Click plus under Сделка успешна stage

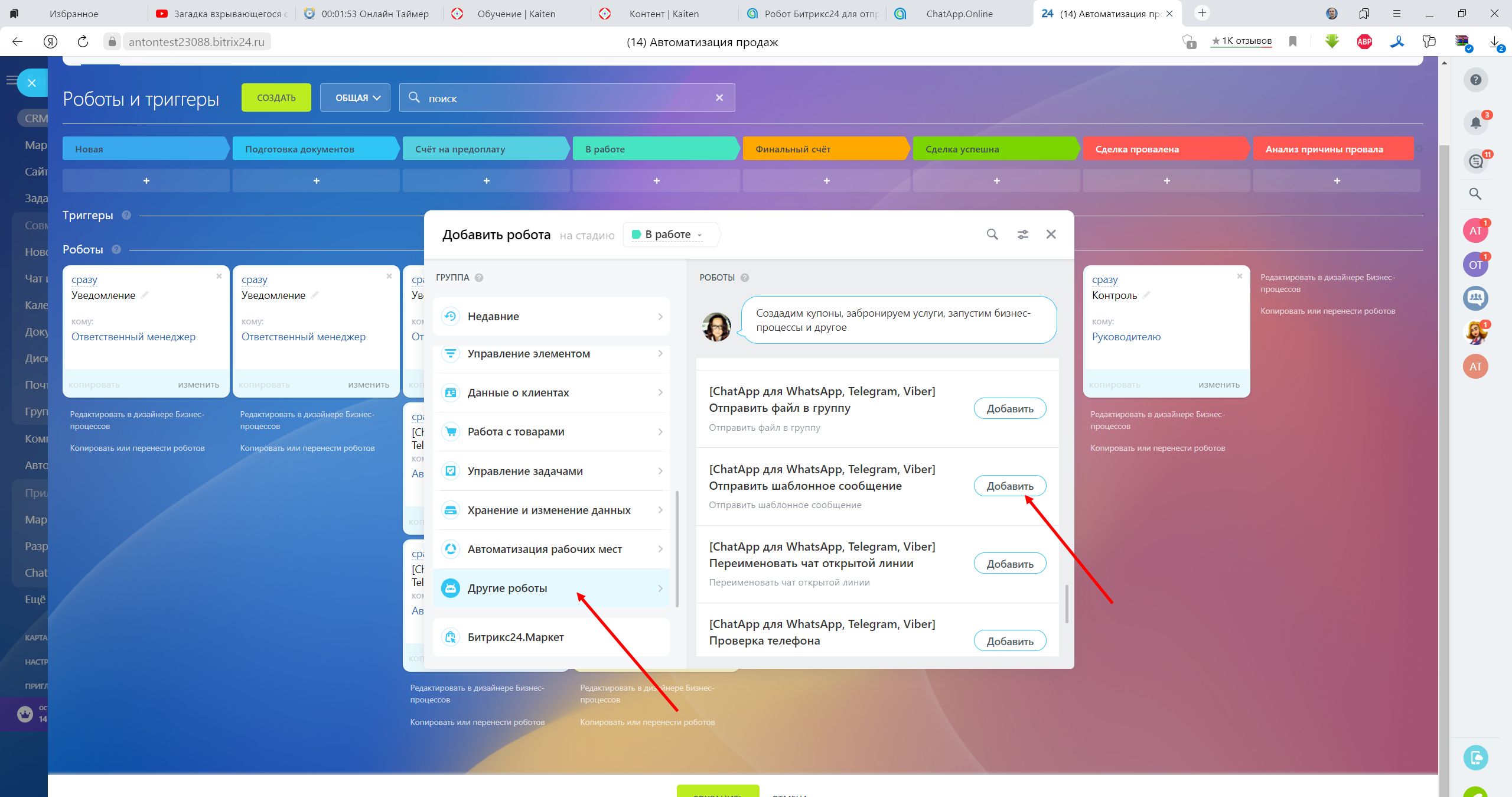996,181
